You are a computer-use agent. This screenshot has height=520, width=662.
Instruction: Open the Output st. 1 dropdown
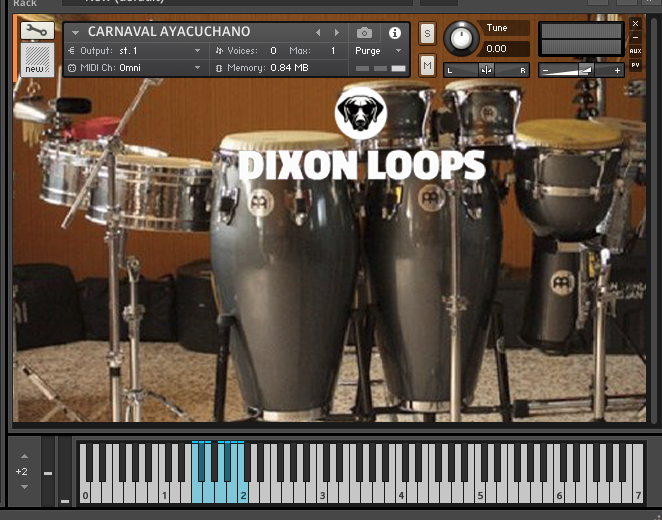click(197, 50)
